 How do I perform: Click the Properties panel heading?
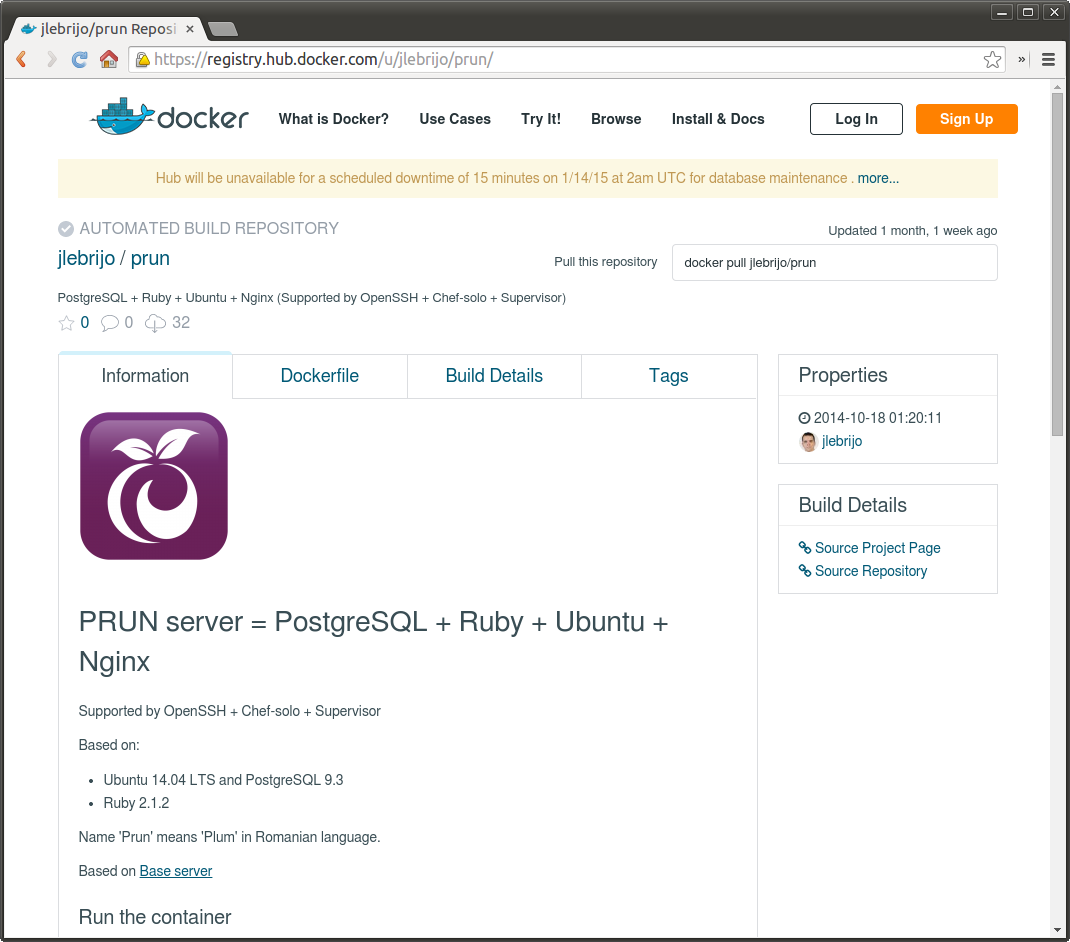843,375
